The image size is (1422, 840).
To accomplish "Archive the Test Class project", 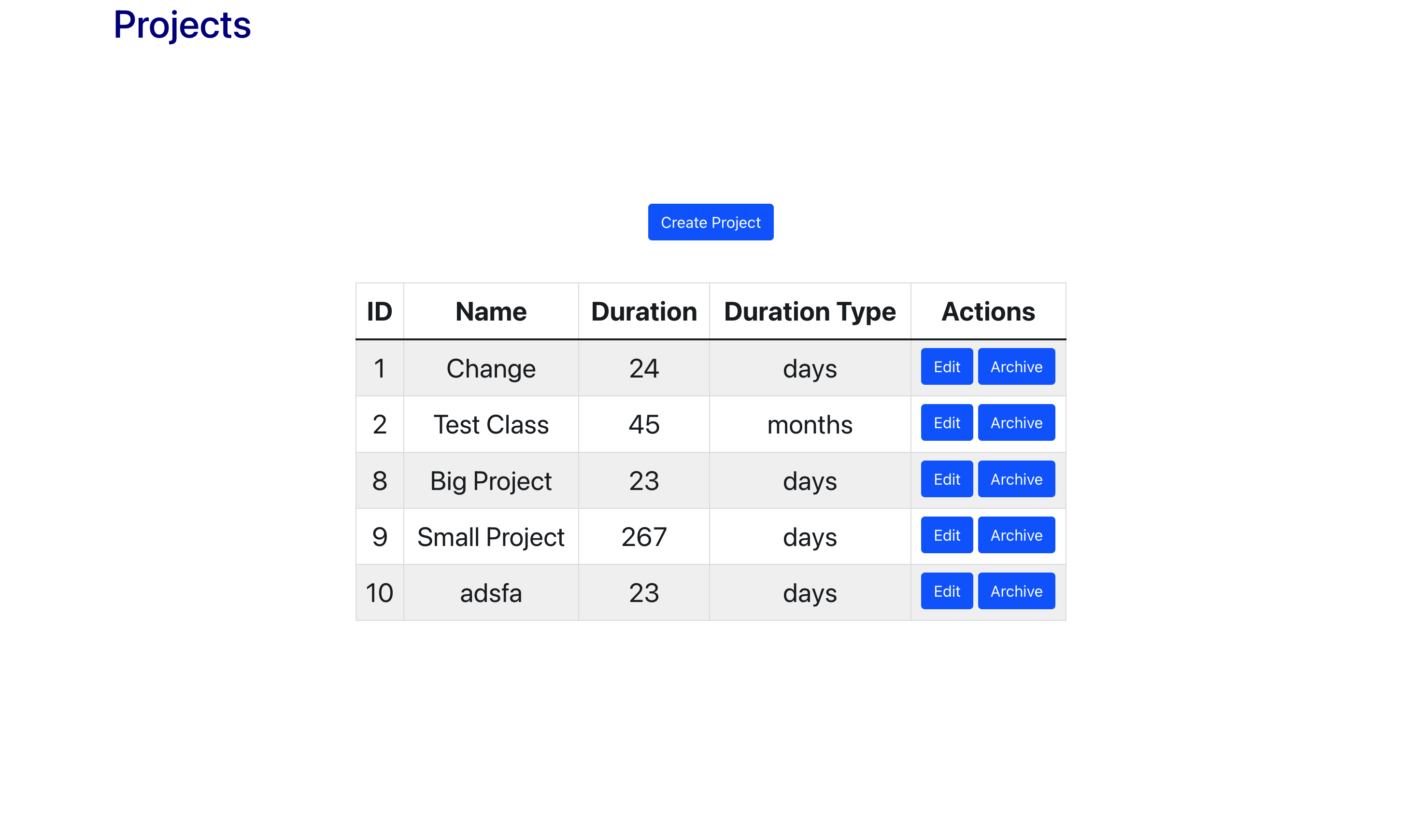I will point(1016,423).
